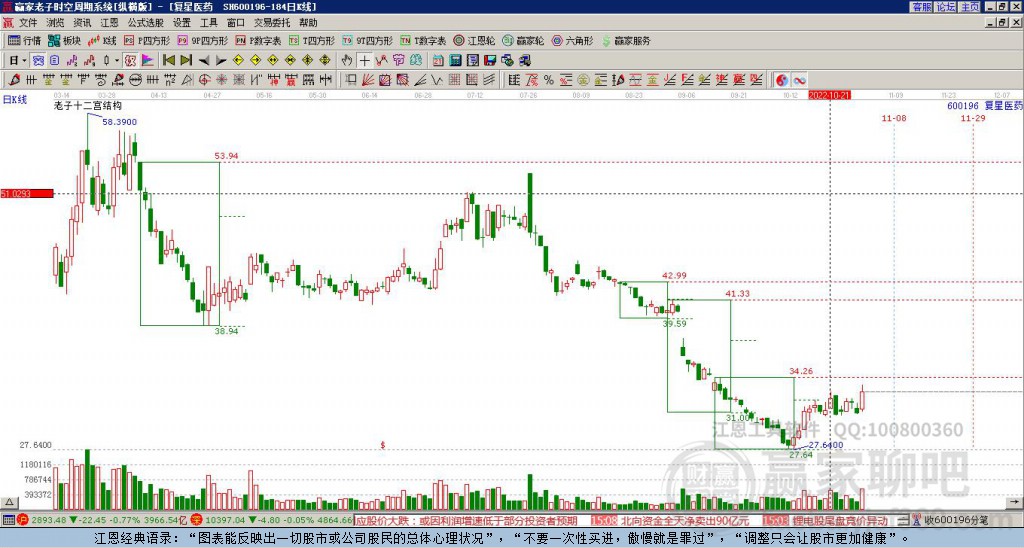Click the 27.6400 low price label on the chart
The image size is (1024, 548).
(826, 445)
